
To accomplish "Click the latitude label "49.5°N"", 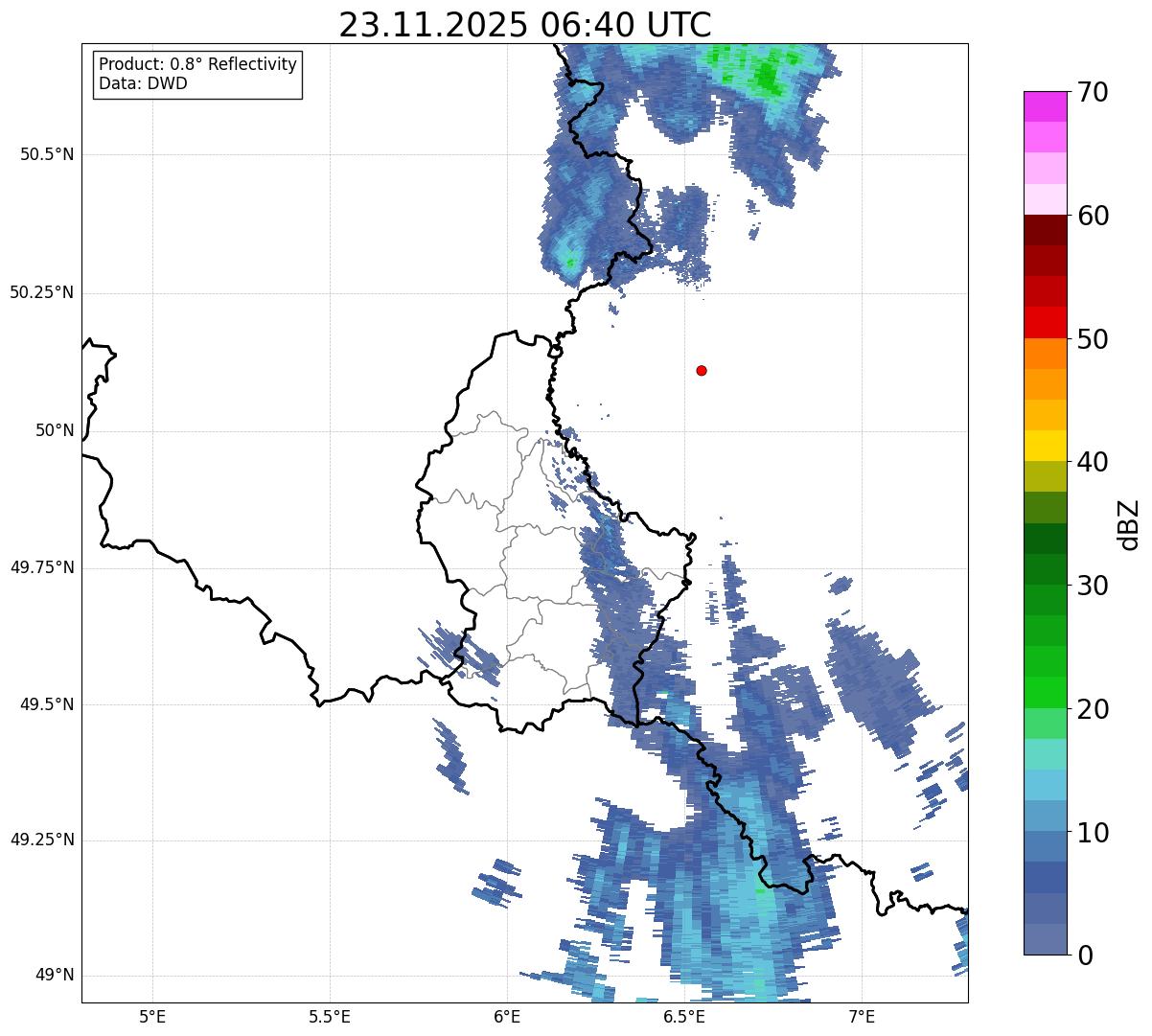I will (47, 704).
